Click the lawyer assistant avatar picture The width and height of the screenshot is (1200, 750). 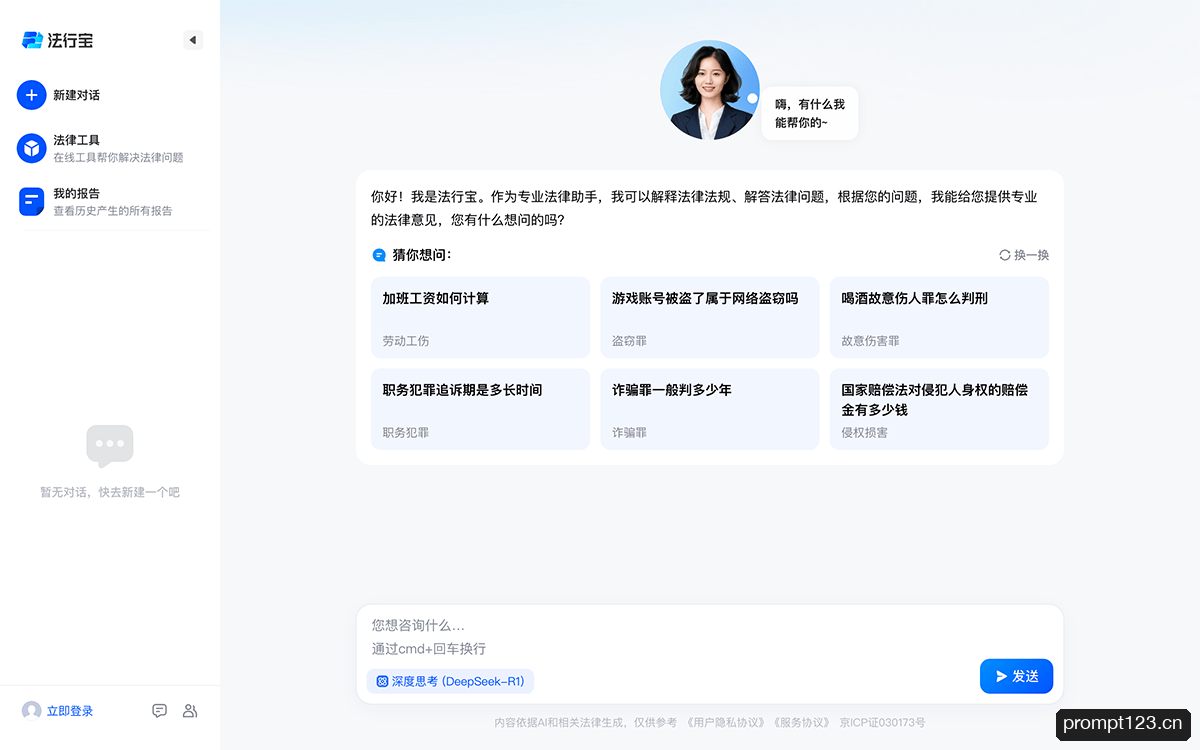[x=710, y=90]
